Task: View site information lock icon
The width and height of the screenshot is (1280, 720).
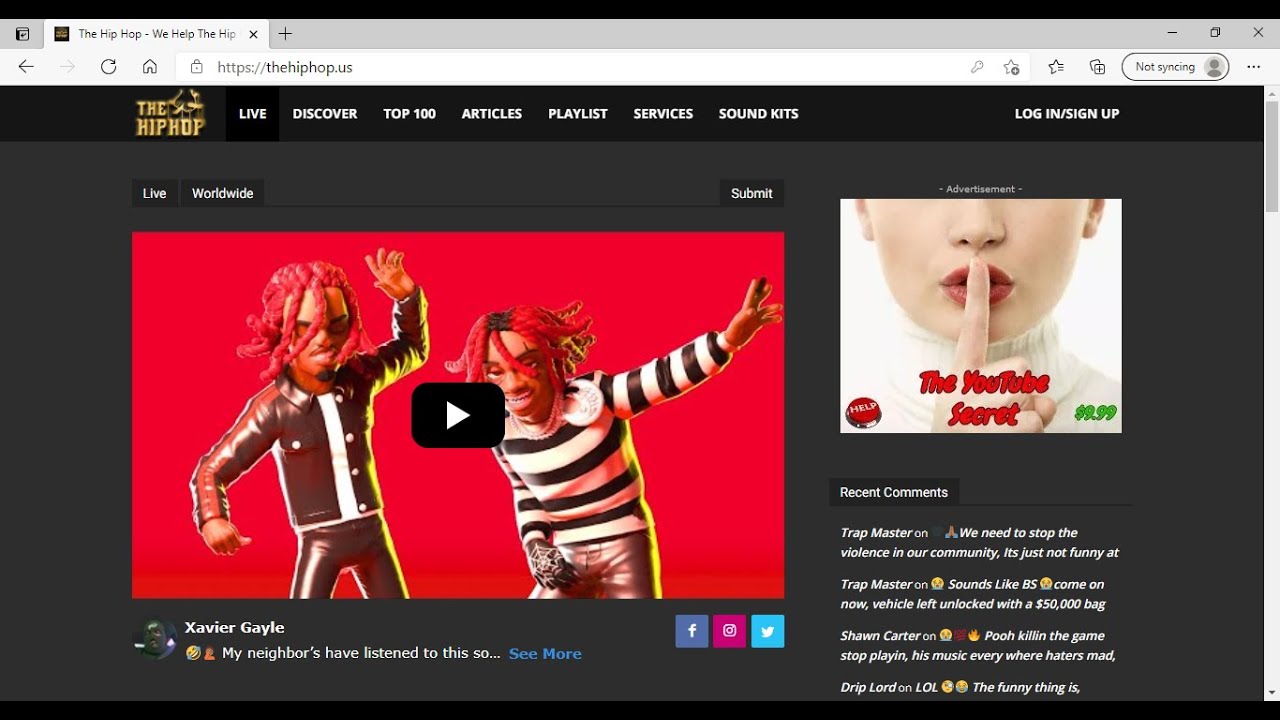Action: tap(197, 67)
